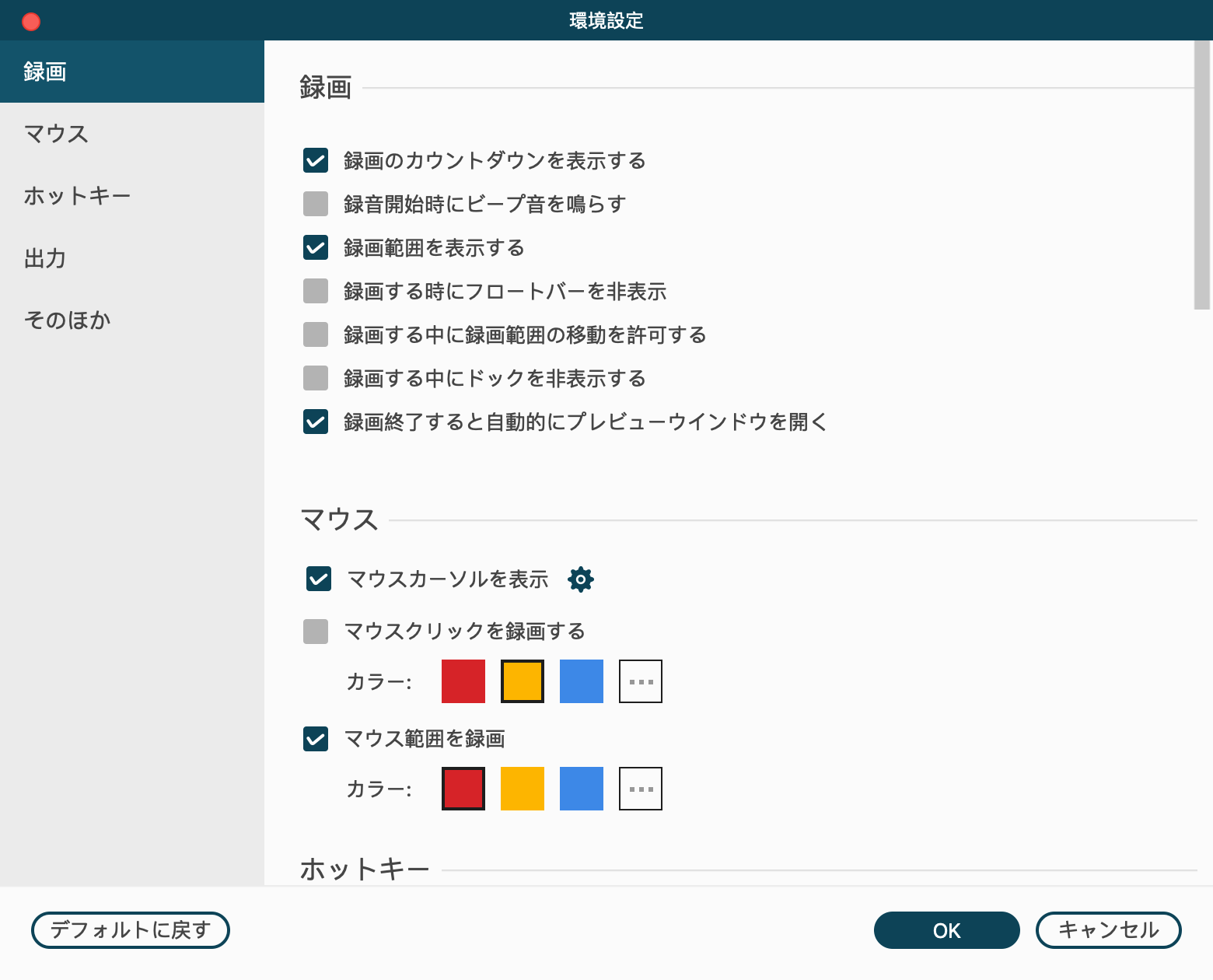Click キャンセル button

[1109, 930]
